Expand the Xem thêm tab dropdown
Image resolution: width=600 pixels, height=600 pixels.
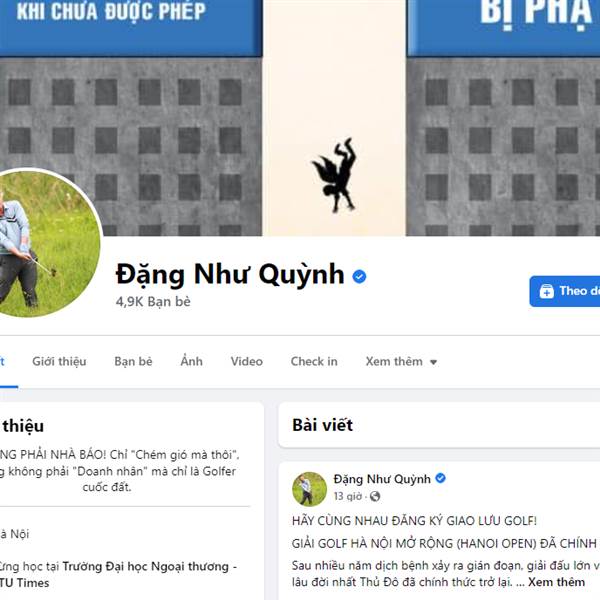click(x=401, y=362)
